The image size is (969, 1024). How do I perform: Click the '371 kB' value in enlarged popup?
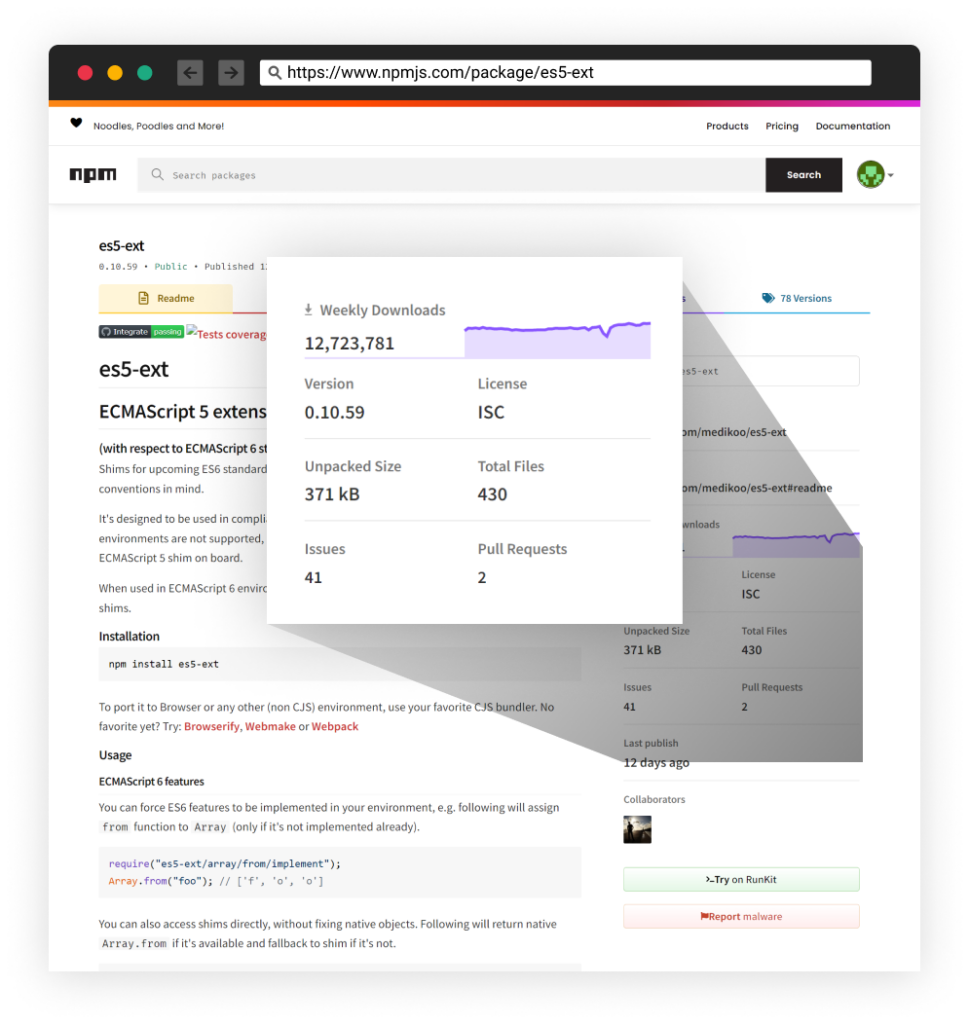(x=332, y=494)
